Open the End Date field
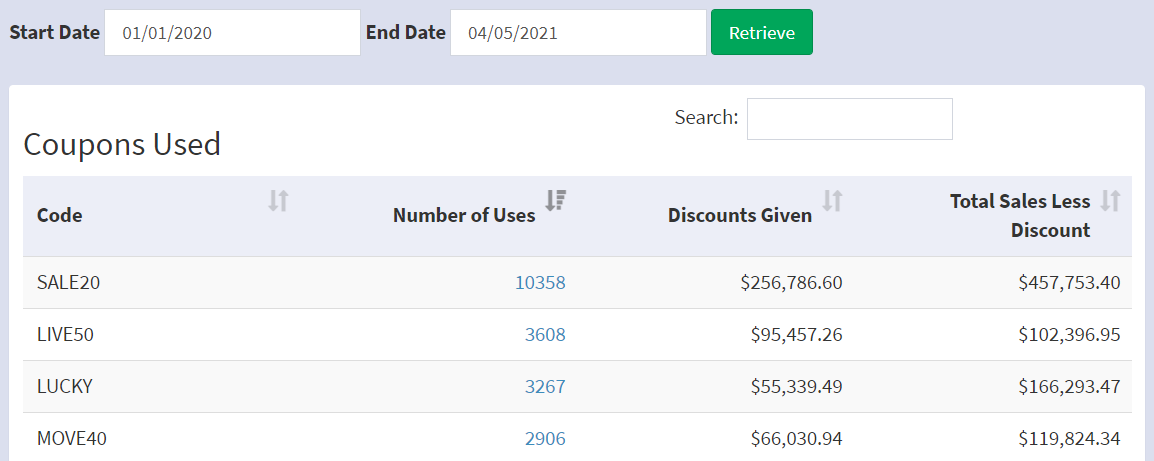The width and height of the screenshot is (1154, 461). click(x=578, y=32)
